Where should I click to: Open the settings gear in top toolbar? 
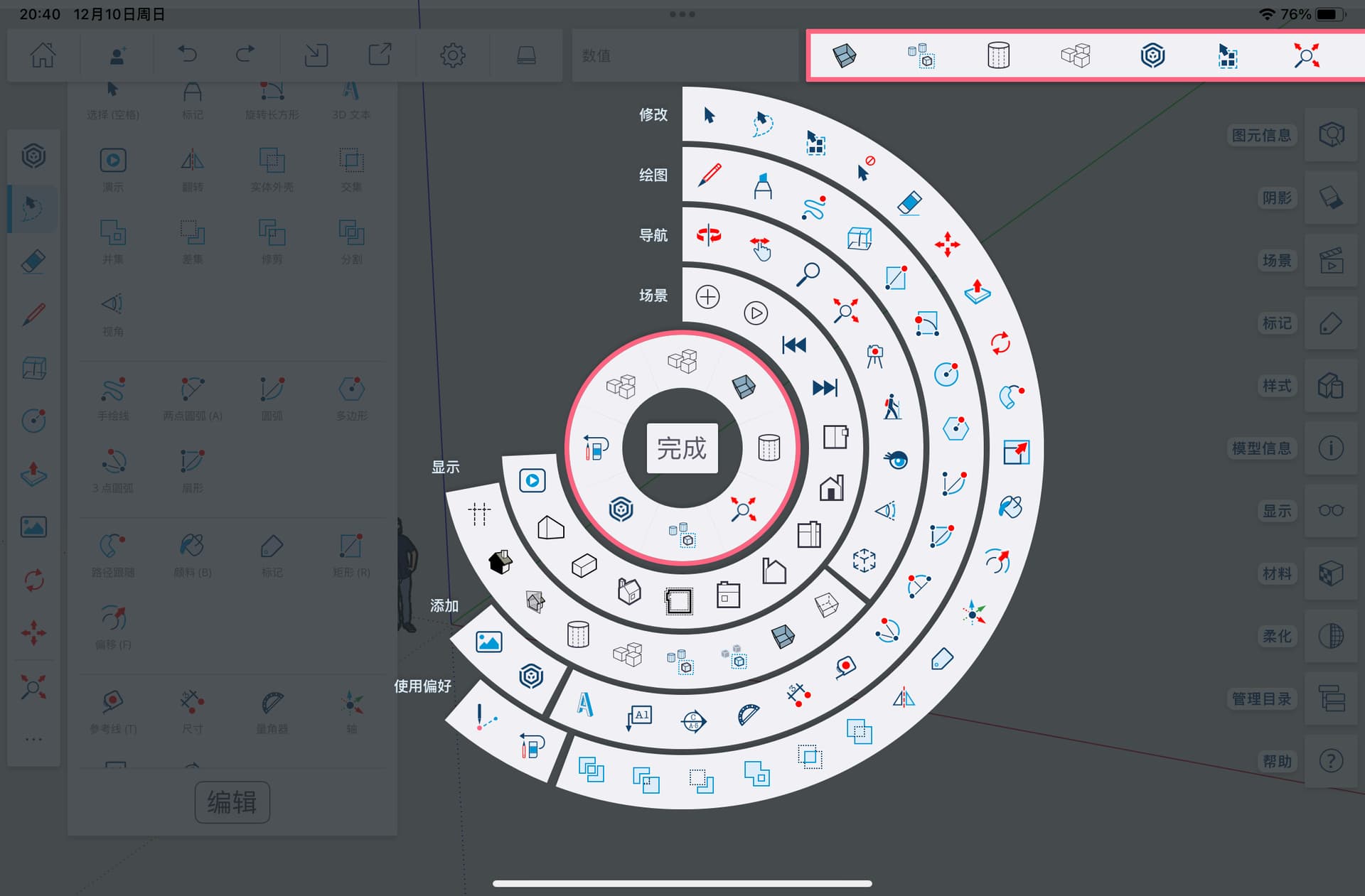[x=453, y=54]
